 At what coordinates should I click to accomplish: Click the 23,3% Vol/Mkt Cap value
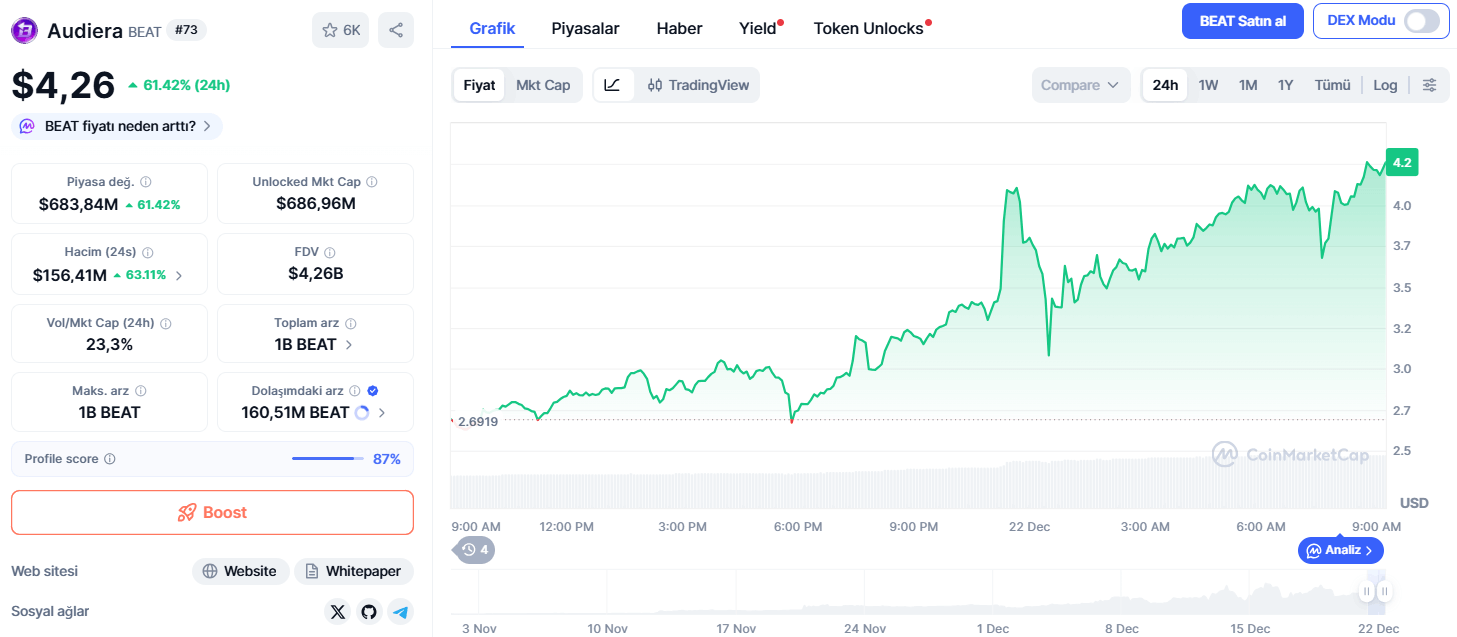coord(109,344)
